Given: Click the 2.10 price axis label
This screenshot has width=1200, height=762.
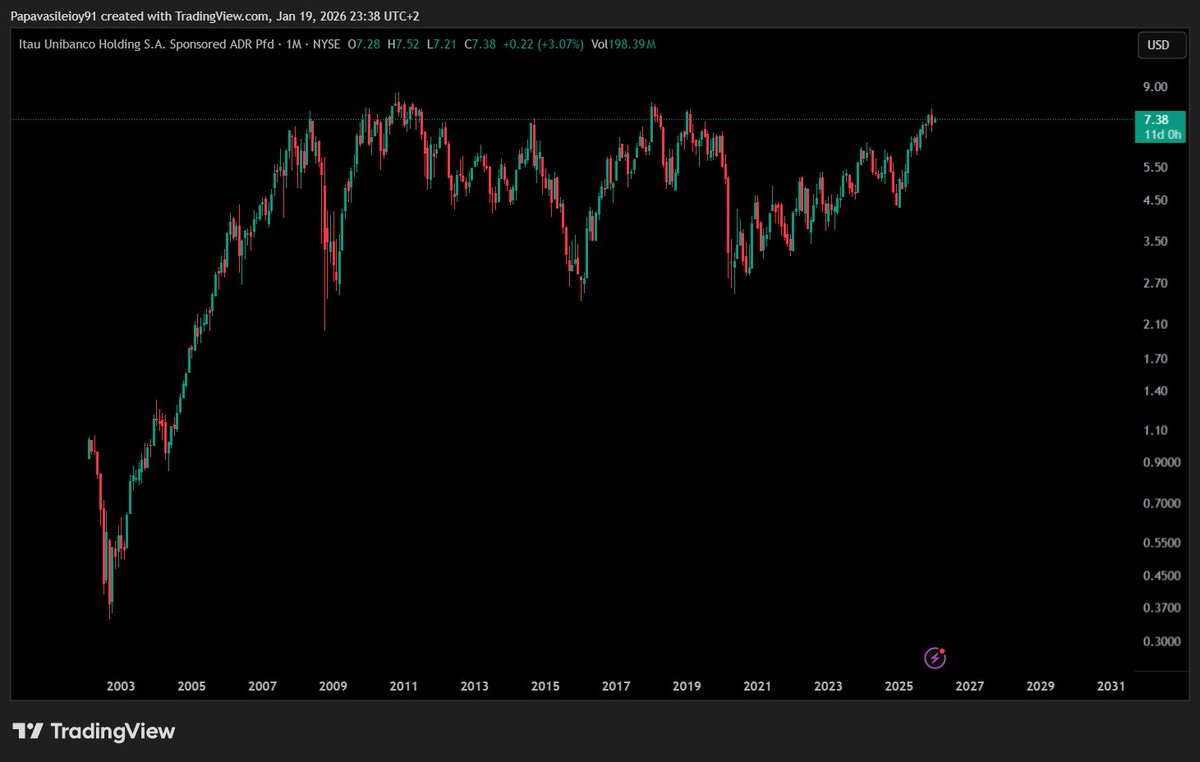Looking at the screenshot, I should [x=1156, y=324].
